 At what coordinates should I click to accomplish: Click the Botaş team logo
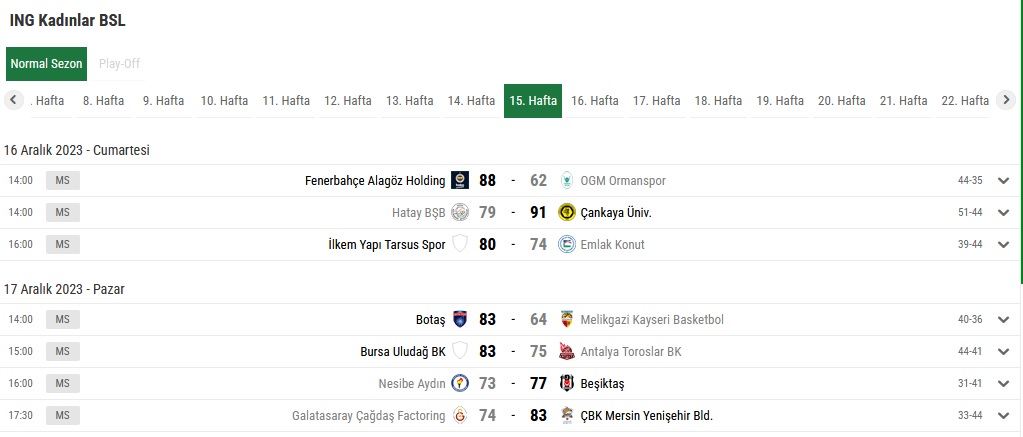pyautogui.click(x=460, y=320)
